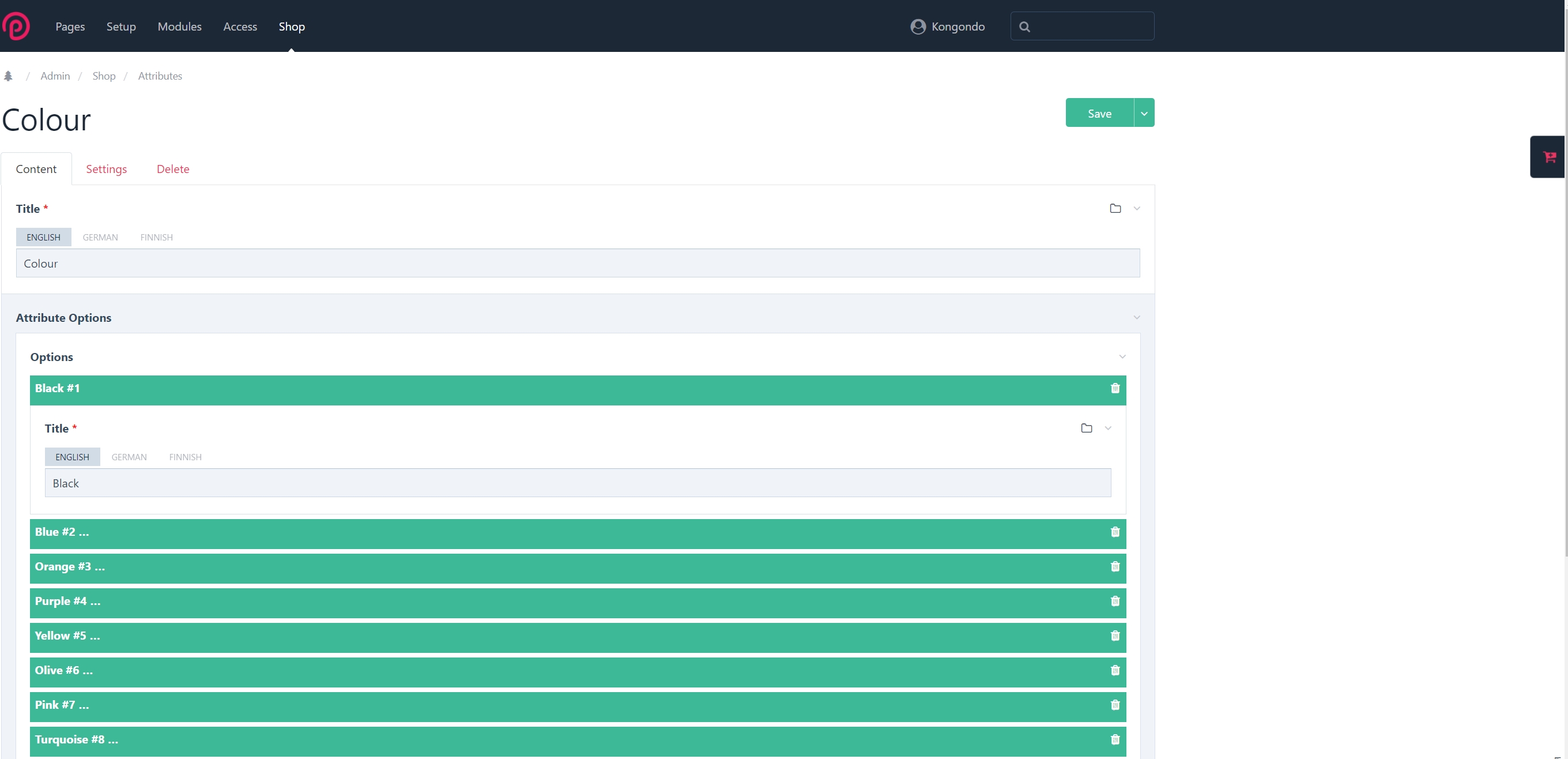Select GERMAN tab in Black #1 Title

pos(129,457)
